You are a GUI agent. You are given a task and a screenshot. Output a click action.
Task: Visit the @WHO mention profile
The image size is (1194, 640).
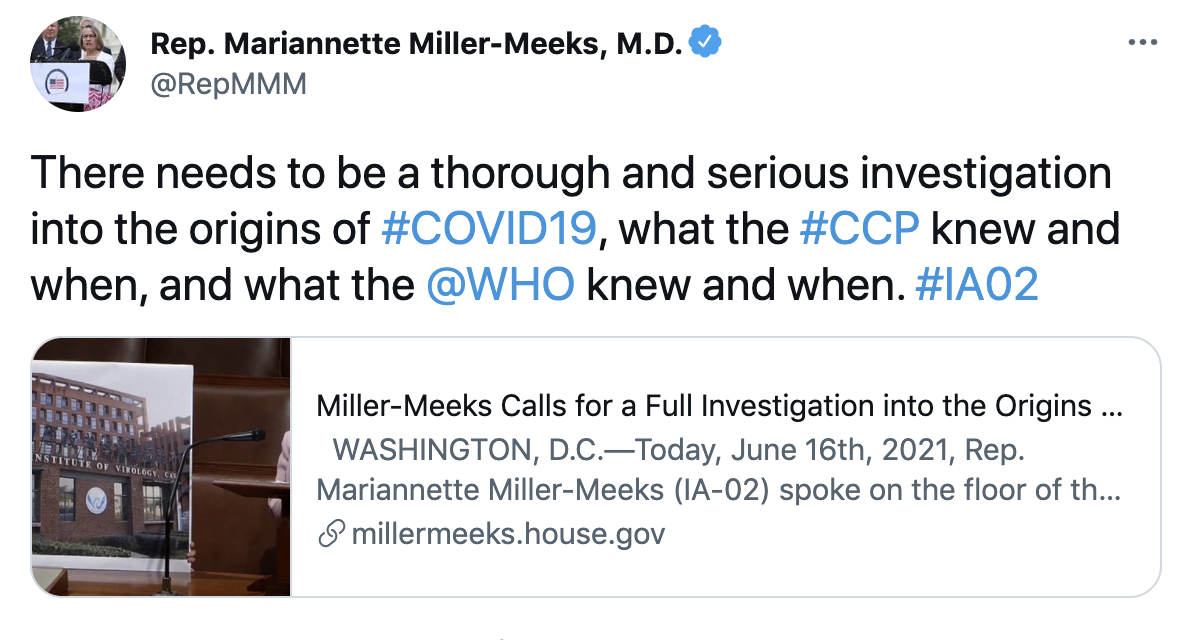[x=500, y=285]
